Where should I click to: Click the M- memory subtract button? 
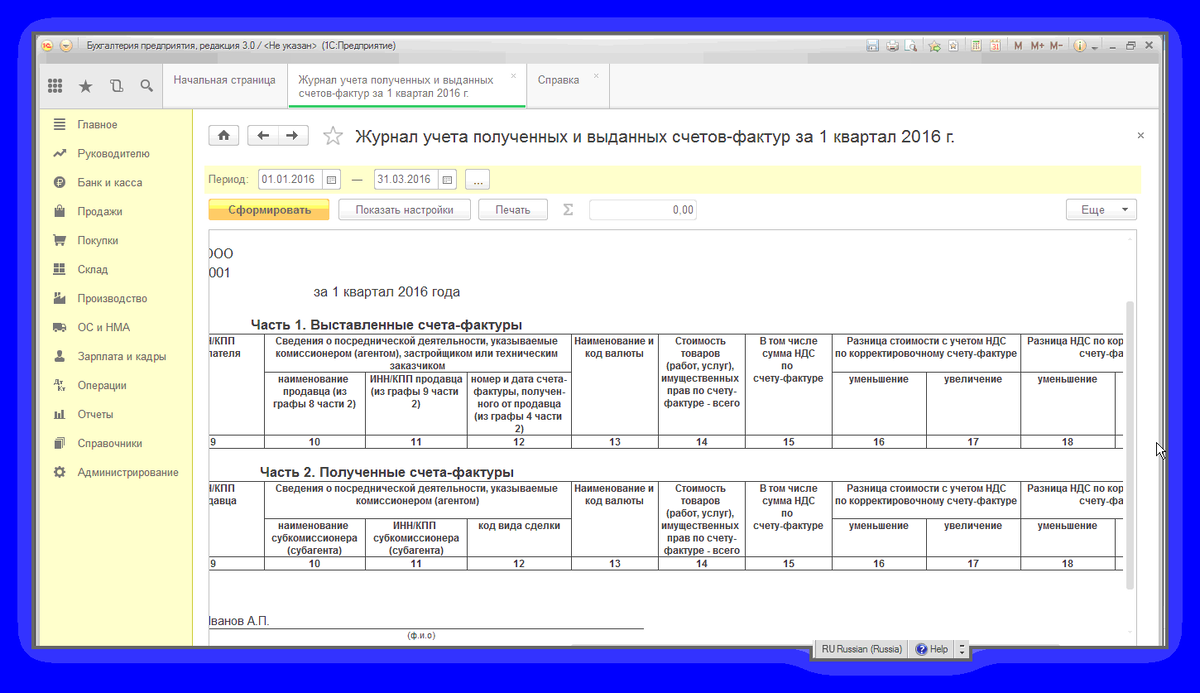click(x=1056, y=46)
